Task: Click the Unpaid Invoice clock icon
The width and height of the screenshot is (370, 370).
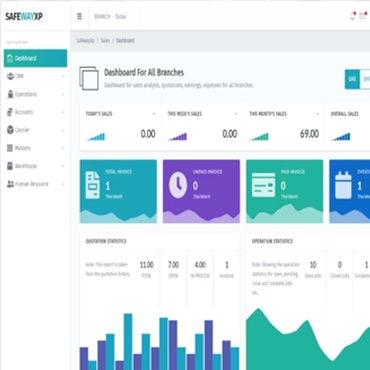Action: click(x=178, y=185)
